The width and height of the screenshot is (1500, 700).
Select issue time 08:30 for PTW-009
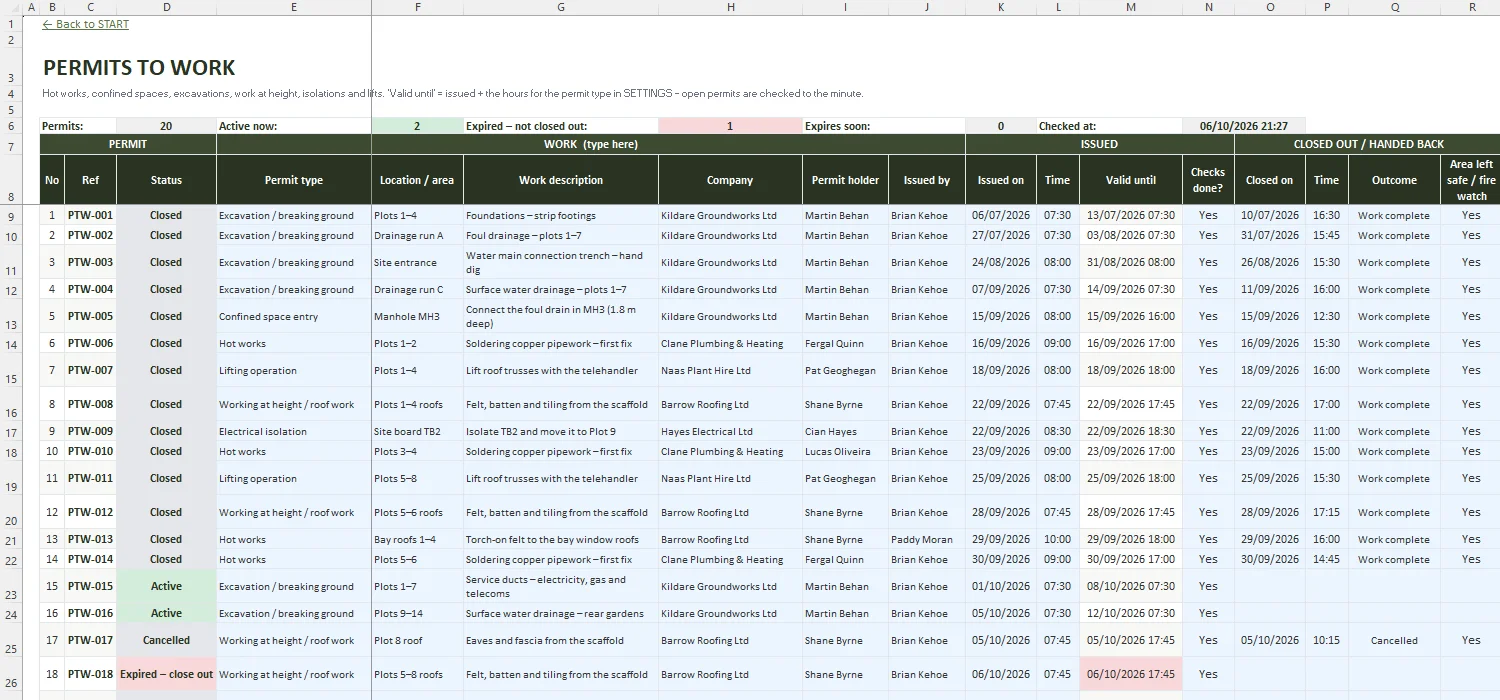(x=1058, y=431)
